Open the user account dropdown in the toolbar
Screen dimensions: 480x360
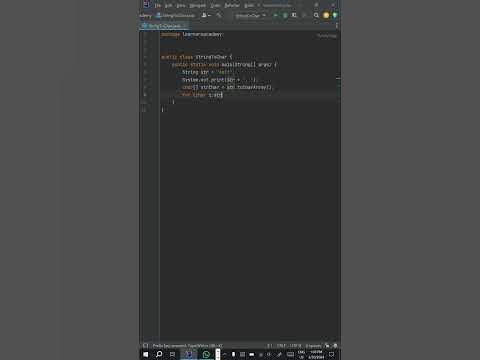(206, 15)
